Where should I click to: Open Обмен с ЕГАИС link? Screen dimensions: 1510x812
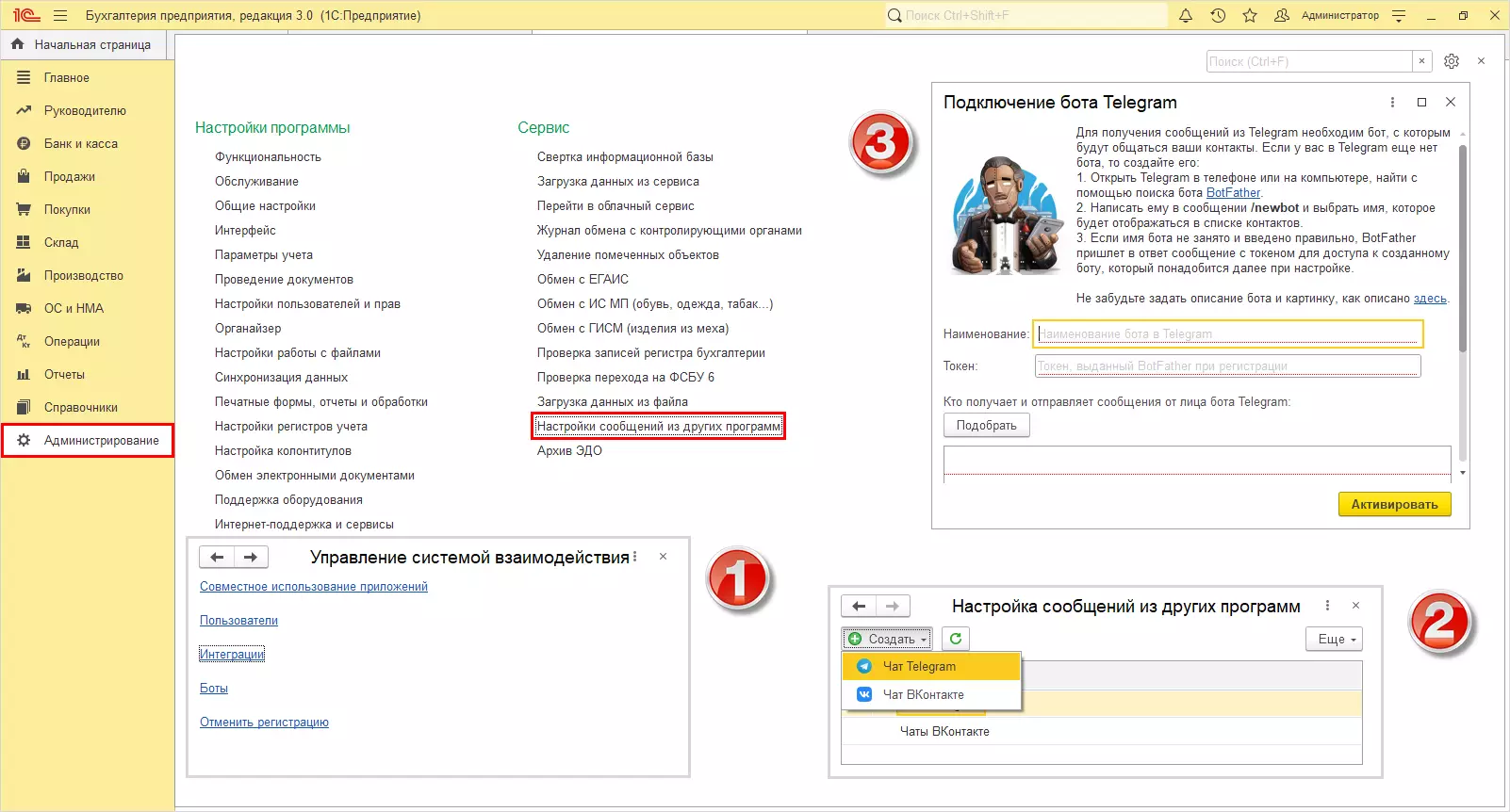(x=583, y=280)
